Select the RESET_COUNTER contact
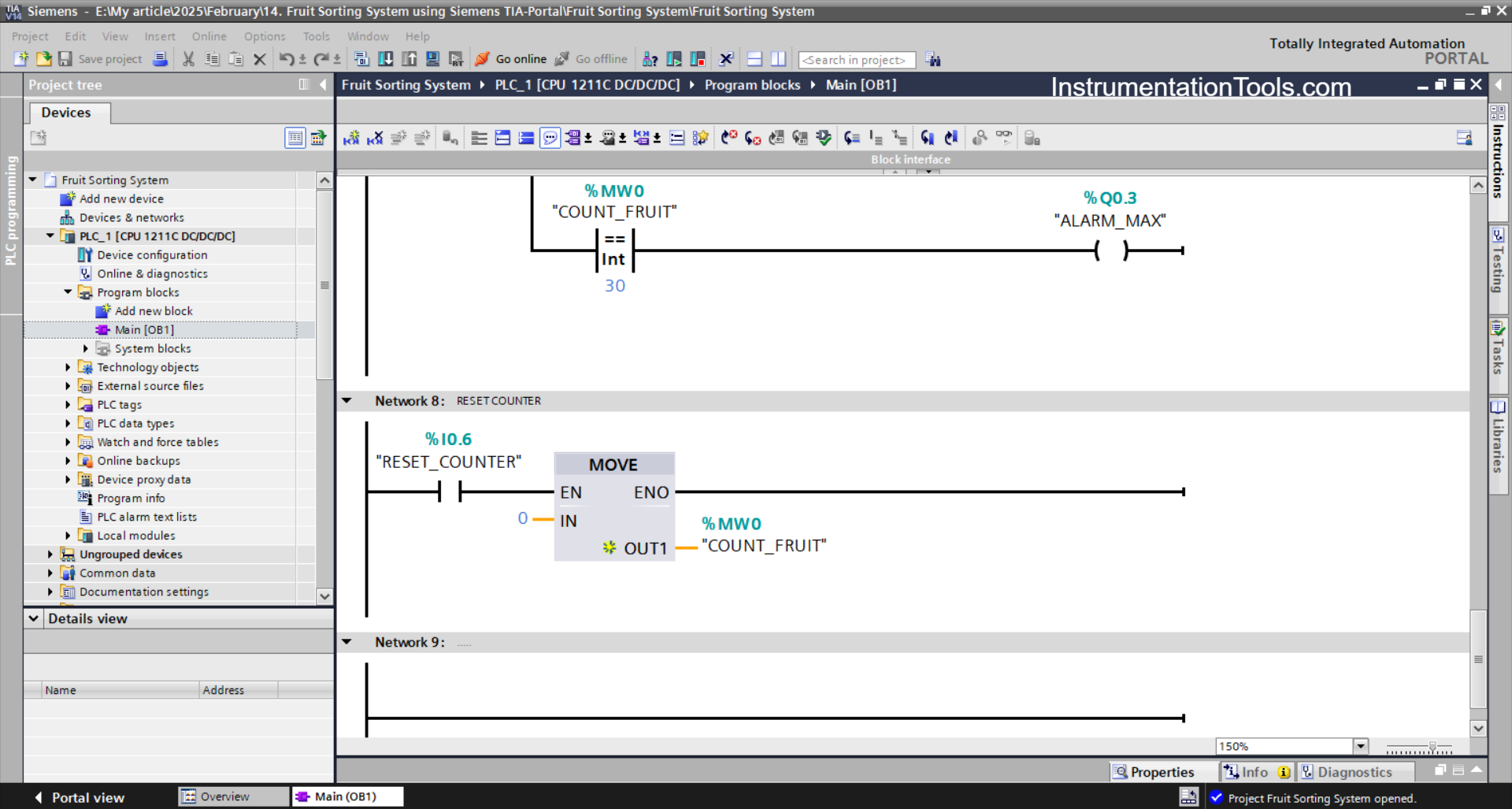 click(x=450, y=492)
